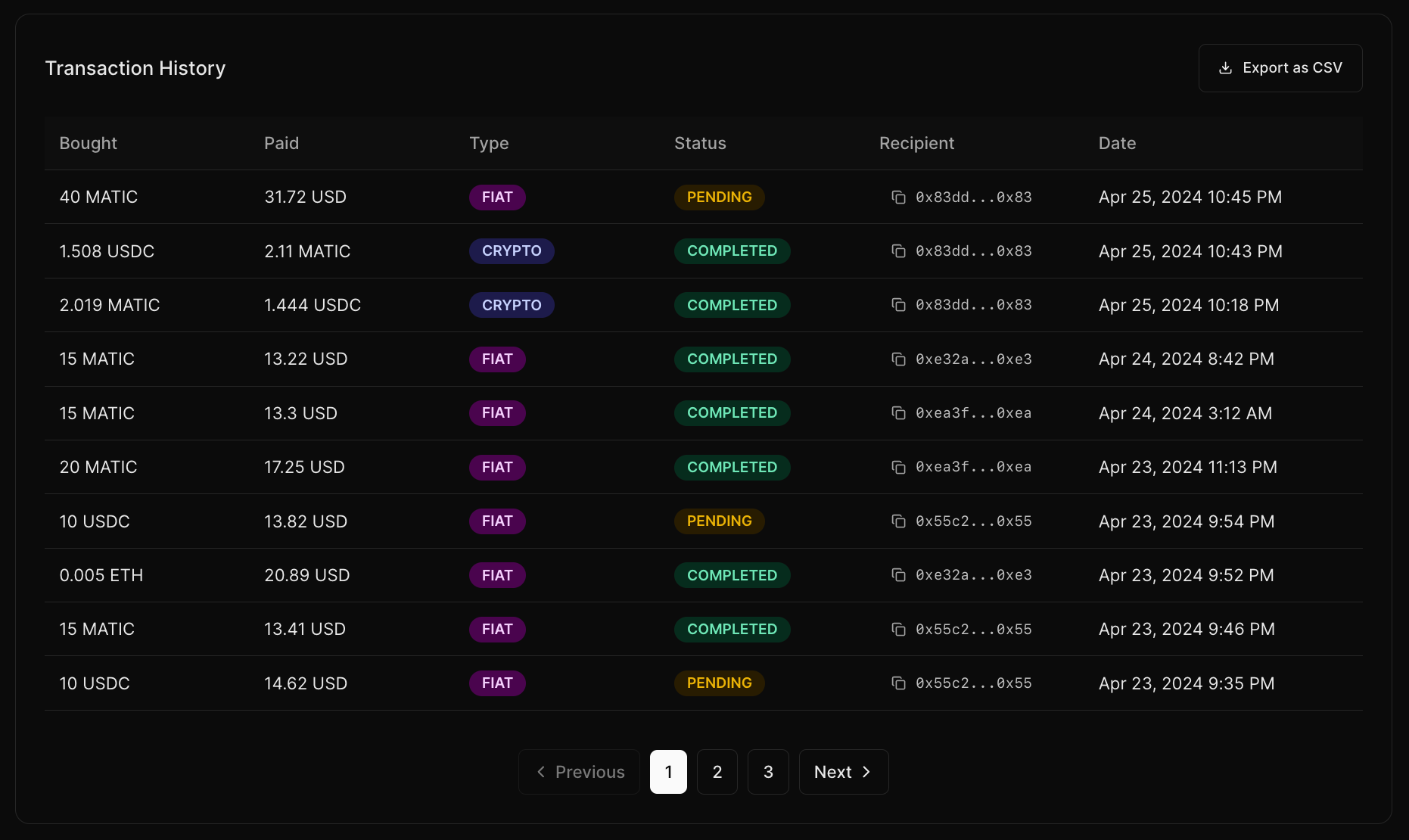Click FIAT badge in 40 MATIC row
1409x840 pixels.
[497, 198]
